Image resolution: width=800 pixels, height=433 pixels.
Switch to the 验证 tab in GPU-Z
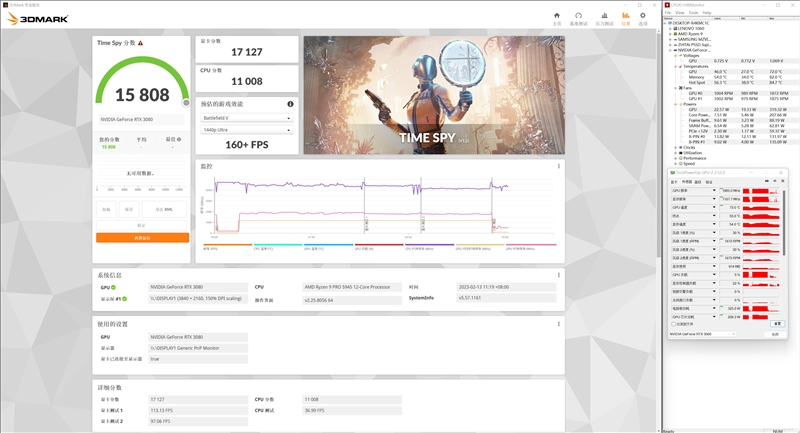(x=709, y=182)
